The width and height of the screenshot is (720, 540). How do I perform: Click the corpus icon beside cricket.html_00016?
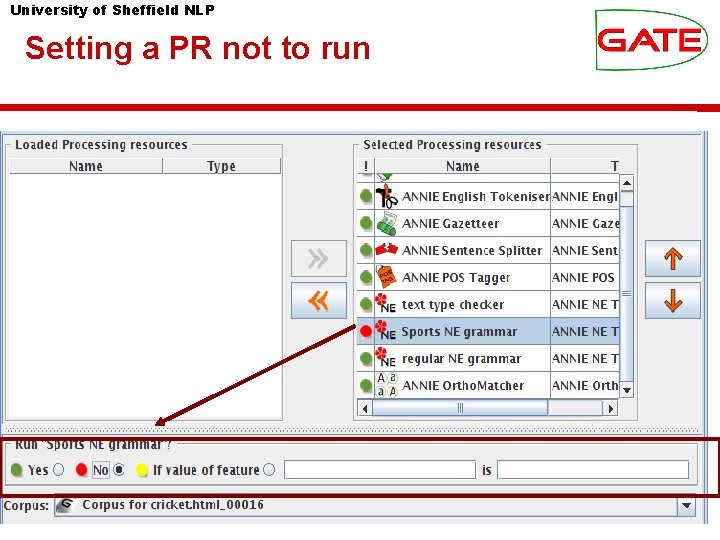tap(65, 505)
